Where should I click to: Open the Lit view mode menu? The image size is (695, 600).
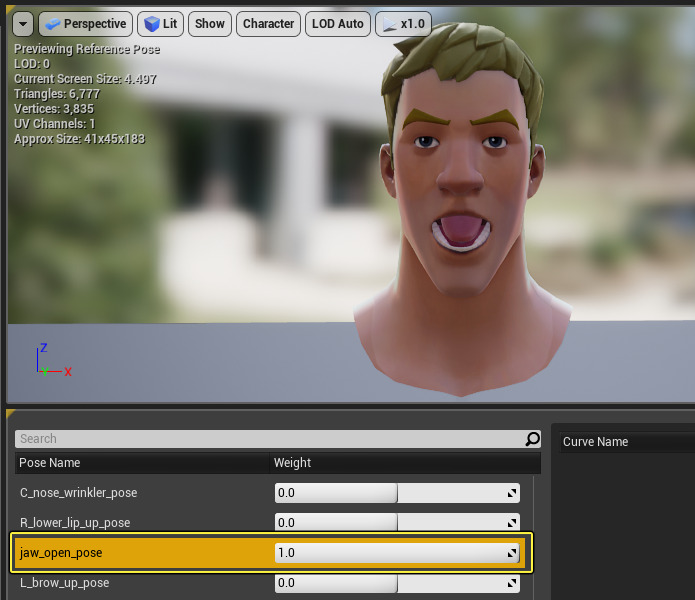coord(161,24)
